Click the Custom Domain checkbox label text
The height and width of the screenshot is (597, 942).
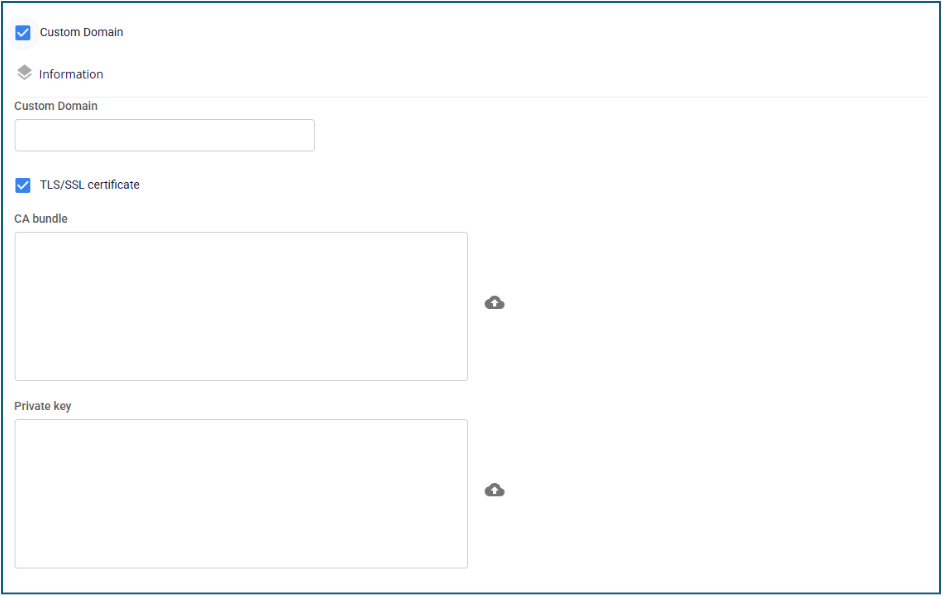click(x=81, y=32)
